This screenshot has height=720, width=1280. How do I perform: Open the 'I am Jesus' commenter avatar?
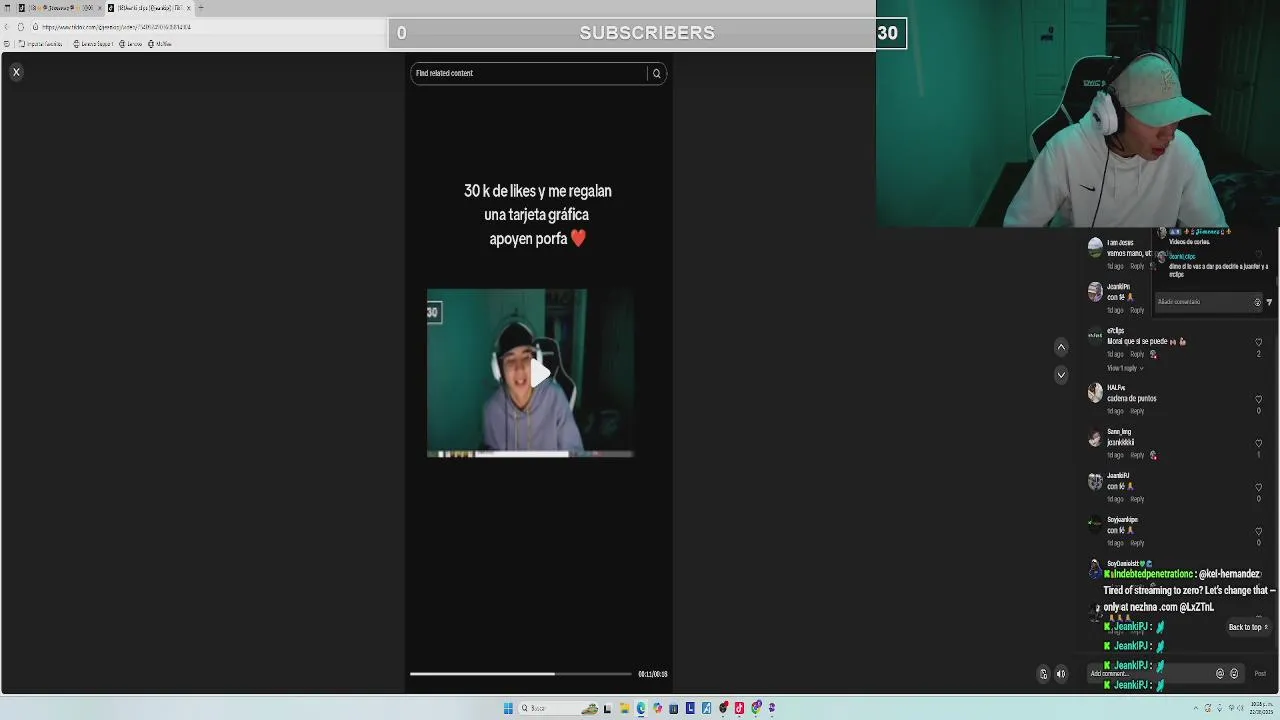click(1095, 246)
